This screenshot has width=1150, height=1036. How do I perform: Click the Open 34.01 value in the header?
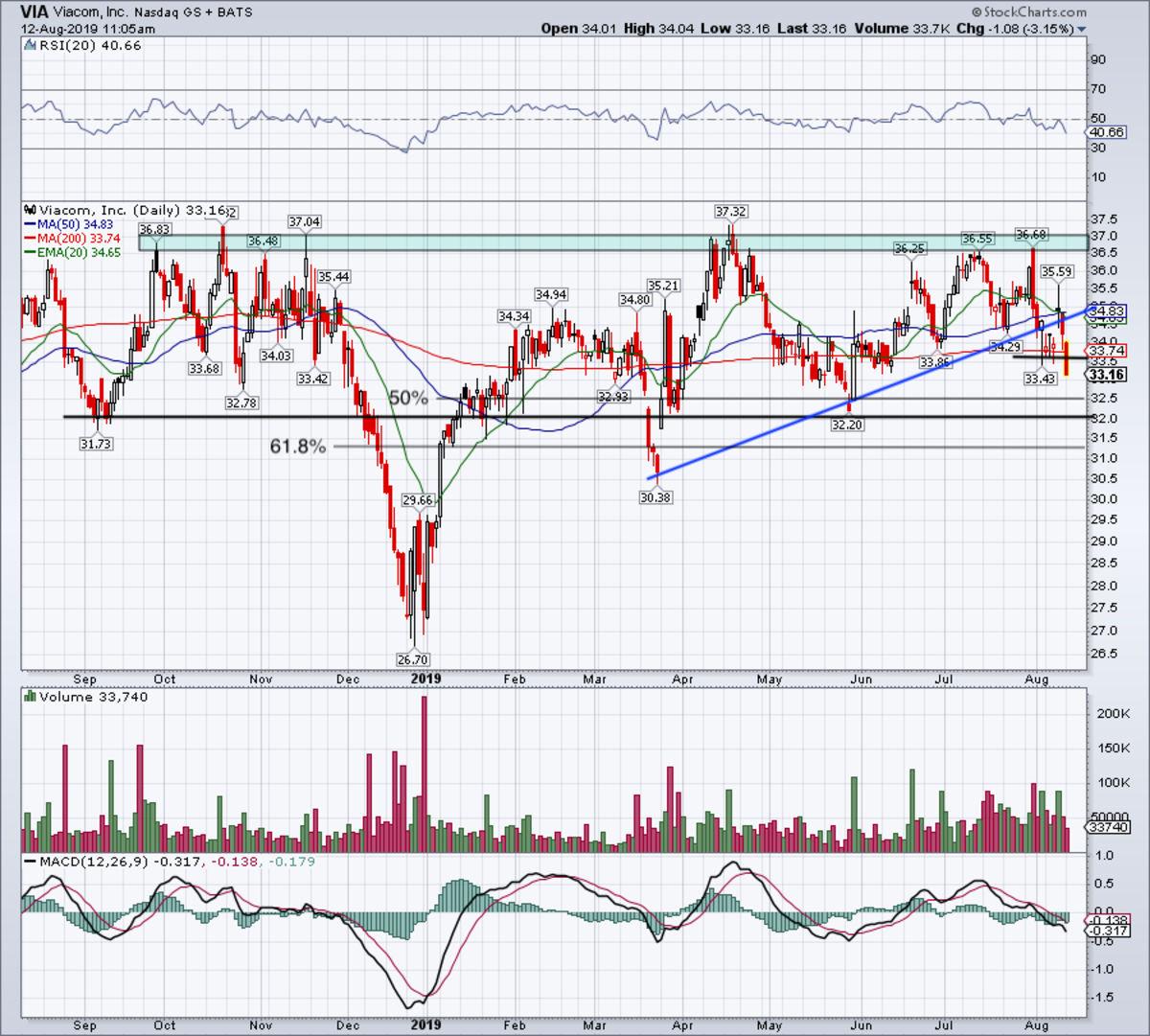tap(580, 29)
